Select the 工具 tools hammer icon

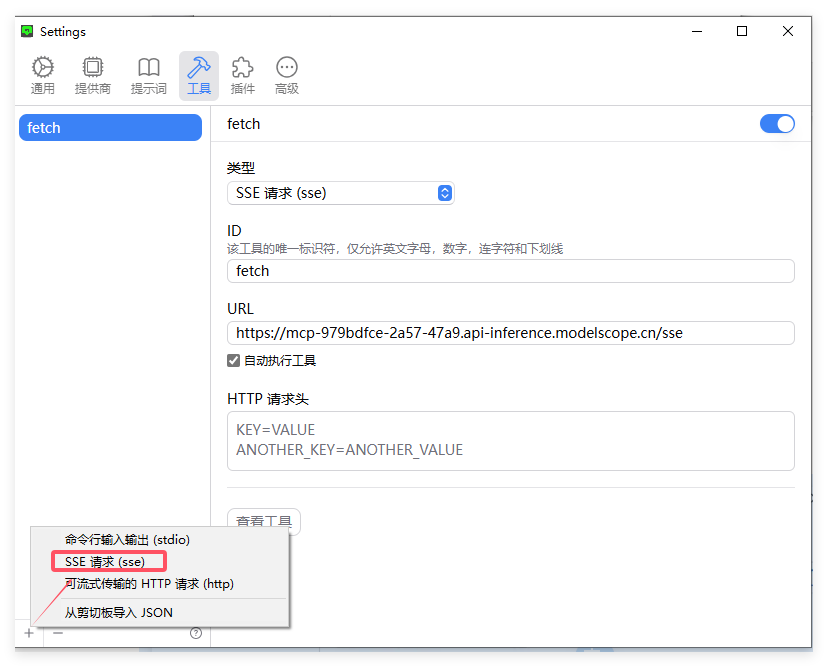point(199,75)
